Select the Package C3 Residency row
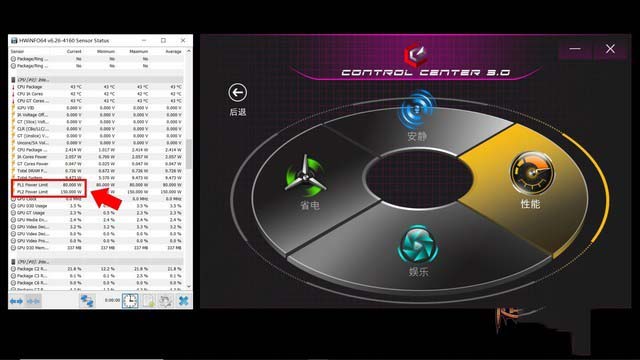 click(96, 276)
